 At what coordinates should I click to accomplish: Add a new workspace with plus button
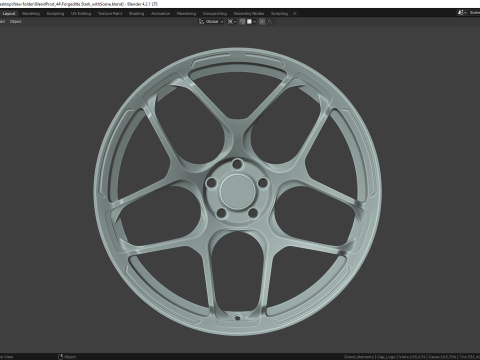[x=295, y=14]
